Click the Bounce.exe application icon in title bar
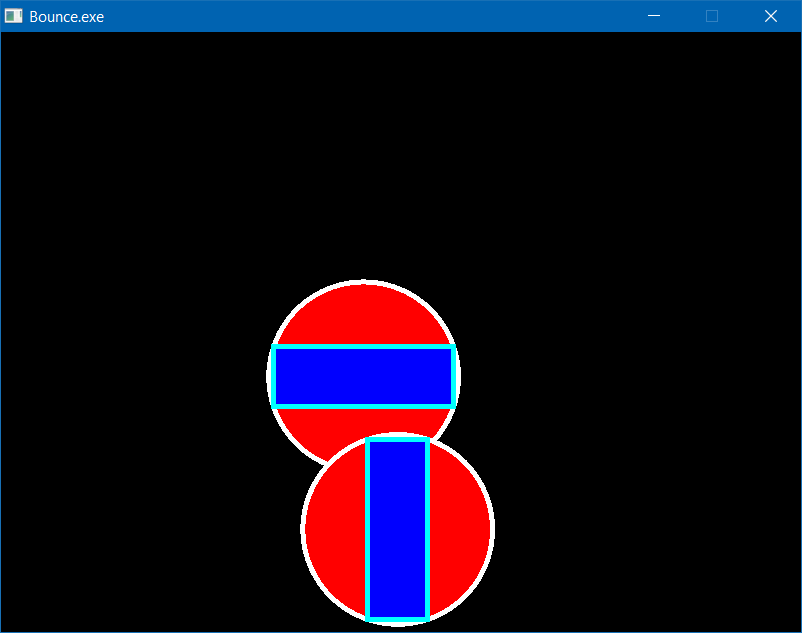The width and height of the screenshot is (802, 633). 14,16
